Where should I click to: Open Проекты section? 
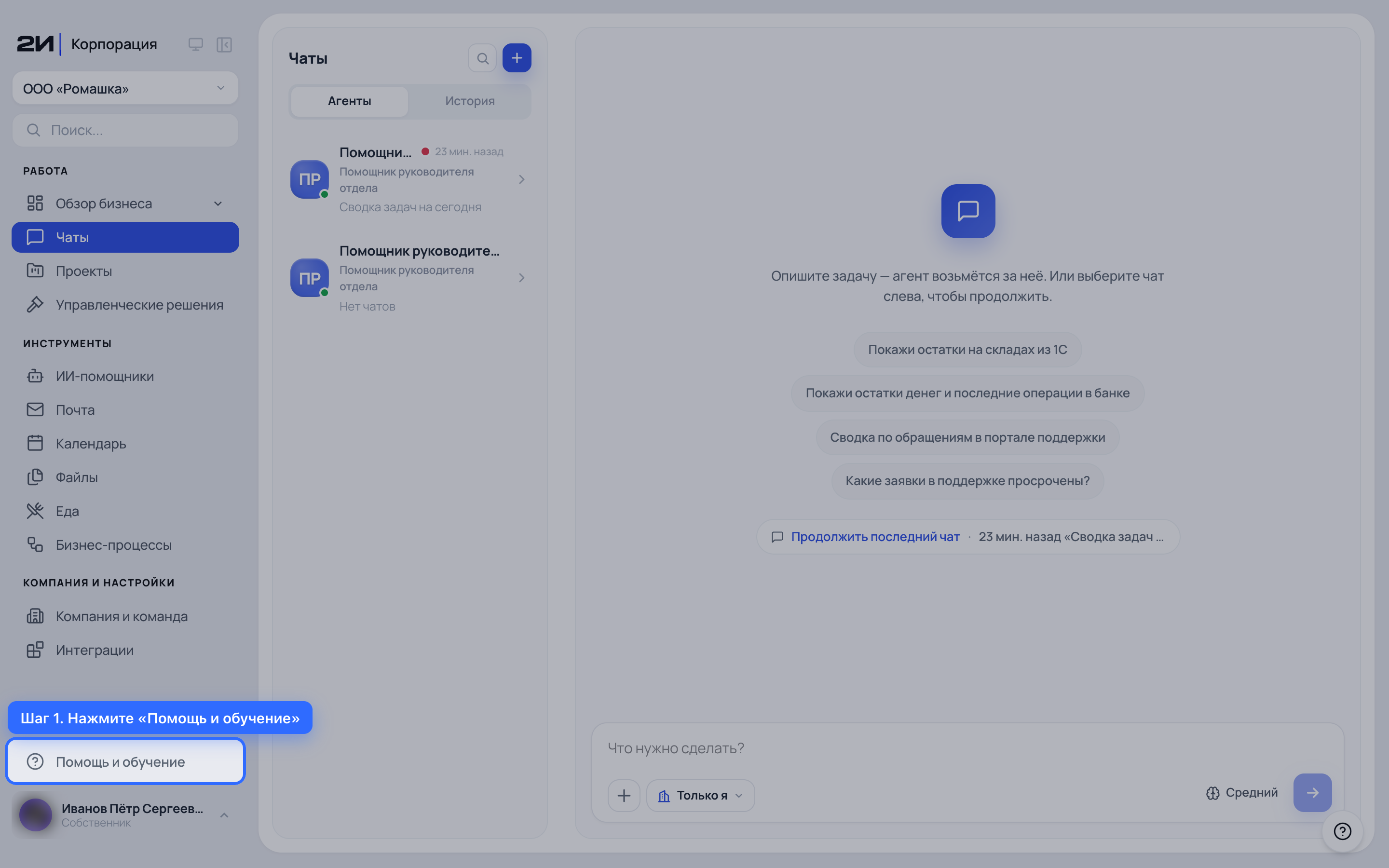tap(125, 271)
